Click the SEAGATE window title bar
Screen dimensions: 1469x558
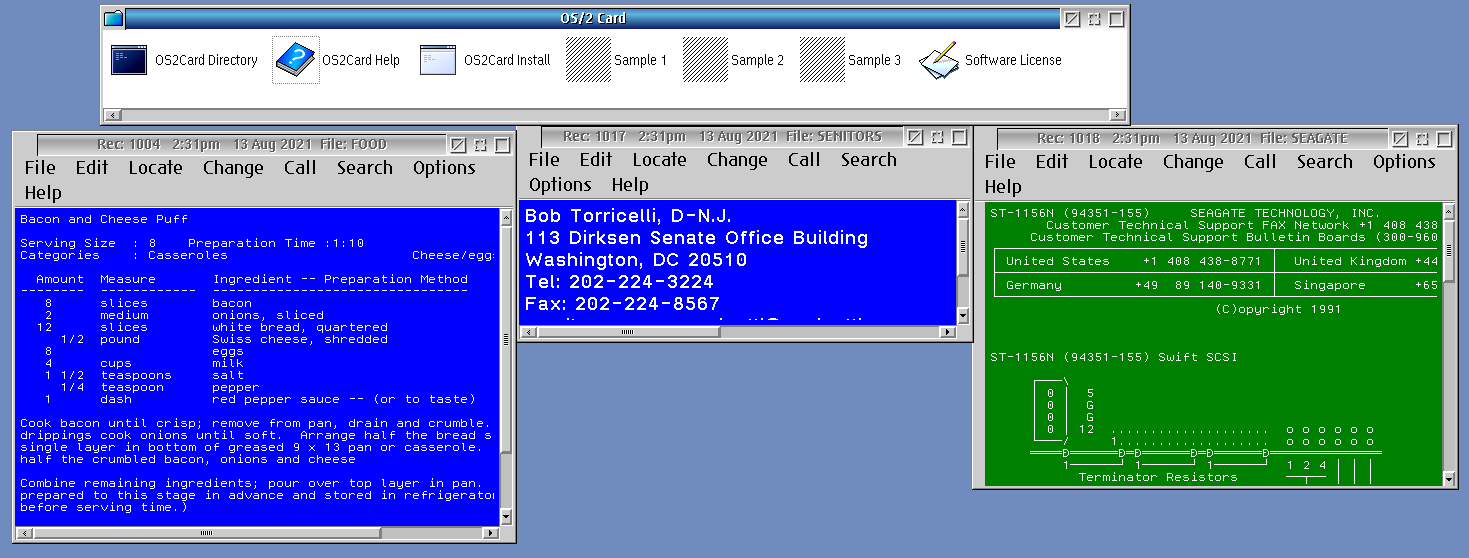pos(1192,138)
